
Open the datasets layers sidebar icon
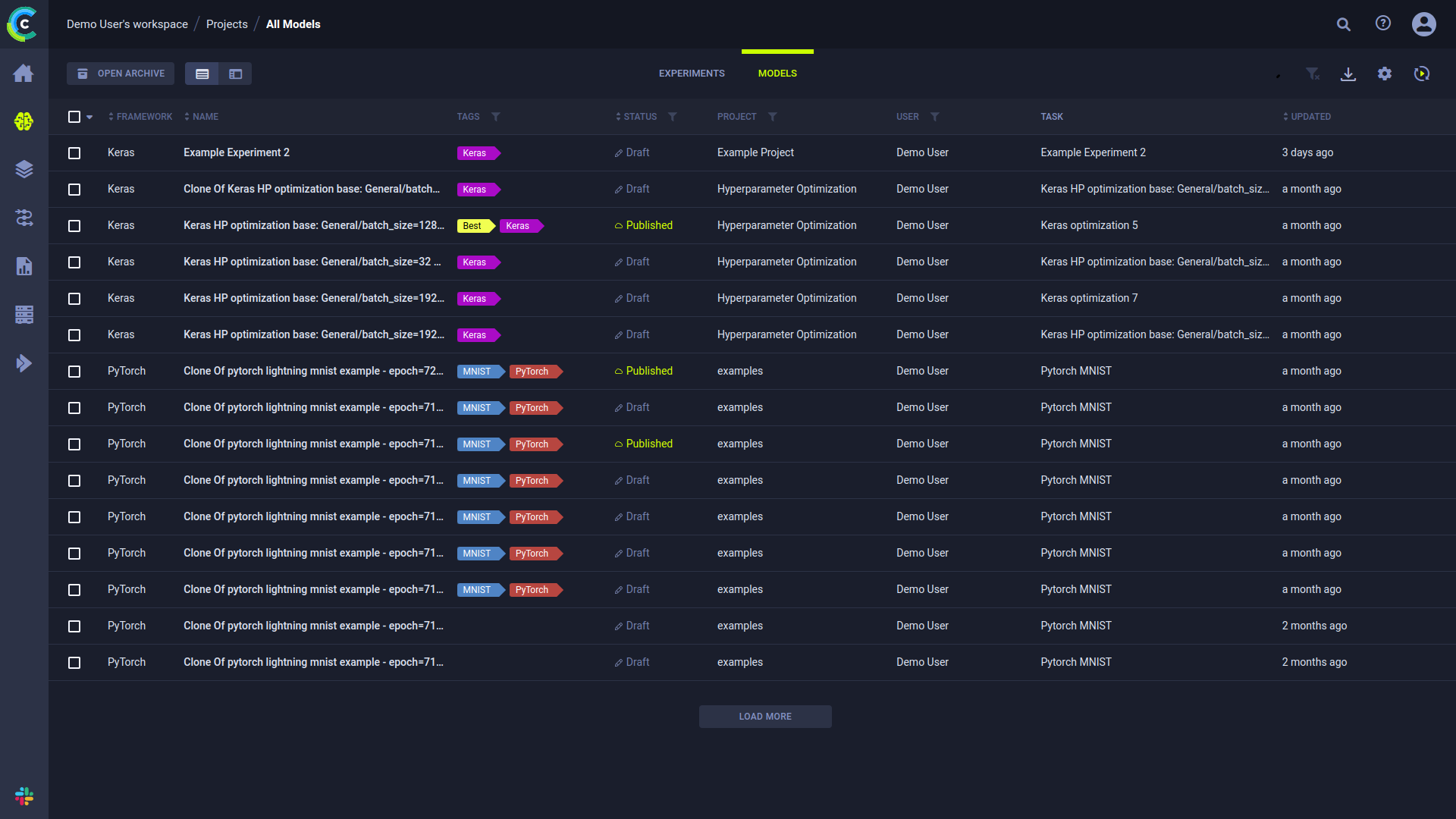coord(24,169)
